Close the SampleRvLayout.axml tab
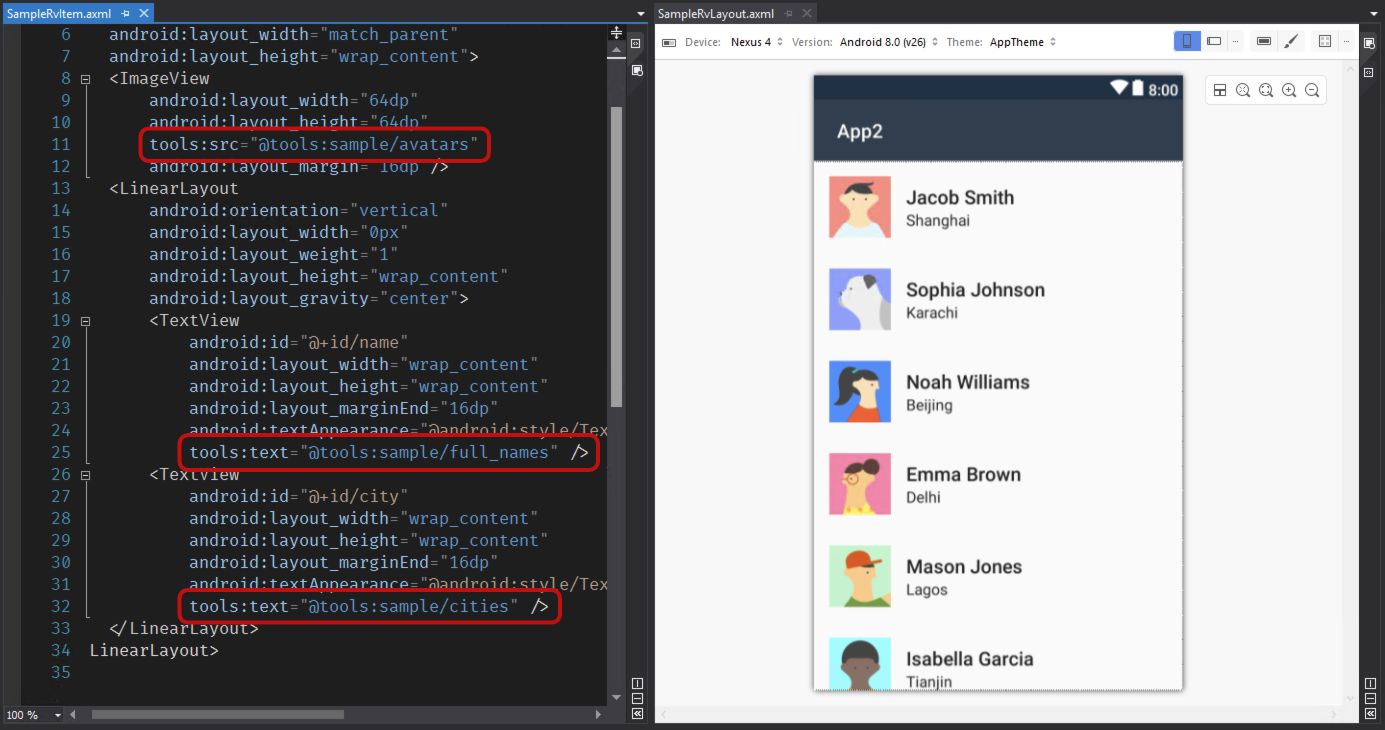Screen dimensions: 1385x730 [x=805, y=14]
